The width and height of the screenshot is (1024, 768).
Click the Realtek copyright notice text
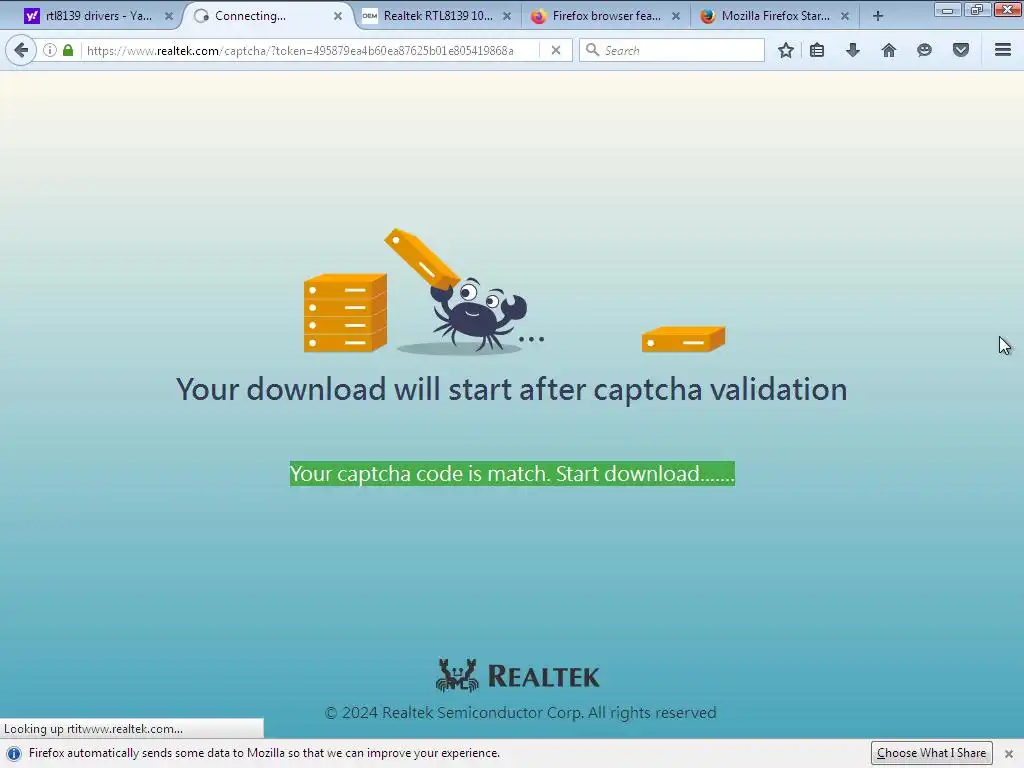click(520, 712)
